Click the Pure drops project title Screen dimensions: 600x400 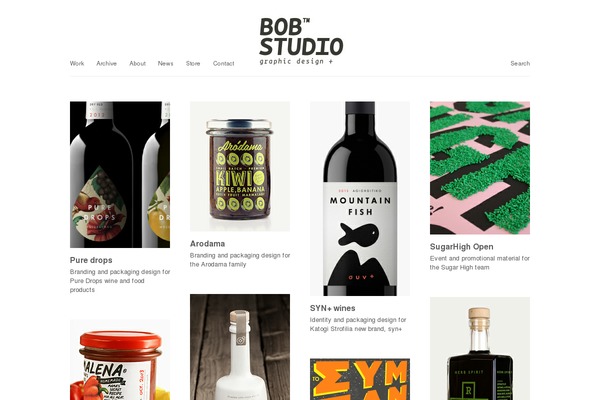[x=91, y=260]
